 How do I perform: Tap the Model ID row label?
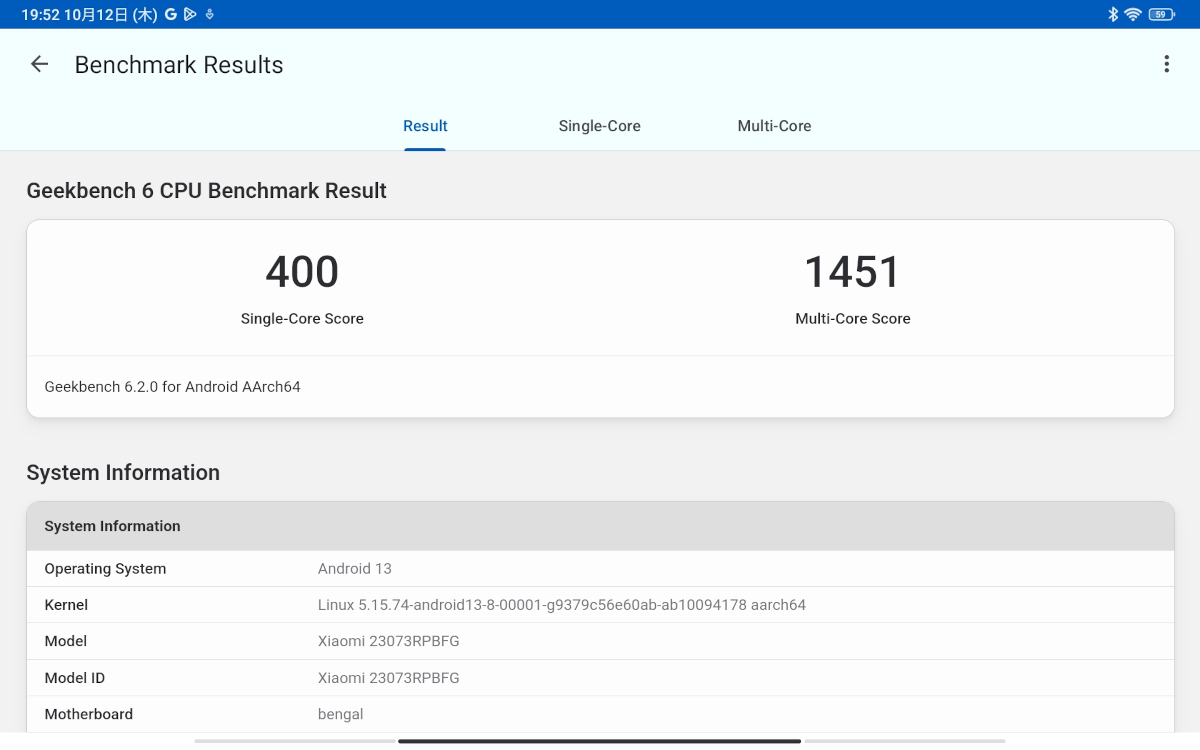[75, 678]
